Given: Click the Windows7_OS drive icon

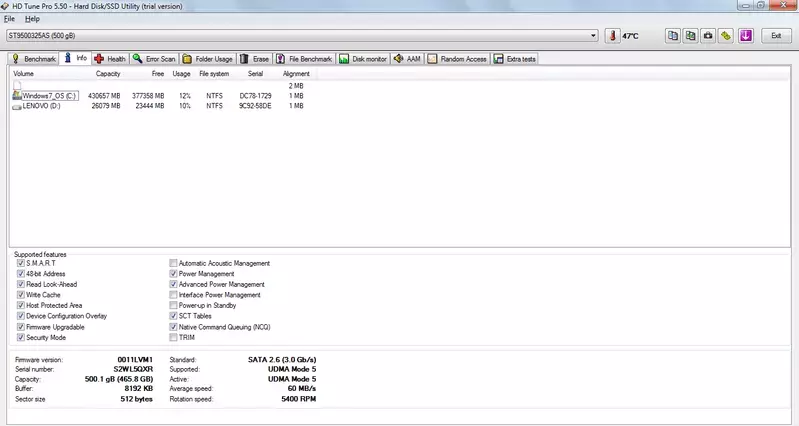Looking at the screenshot, I should pyautogui.click(x=17, y=95).
